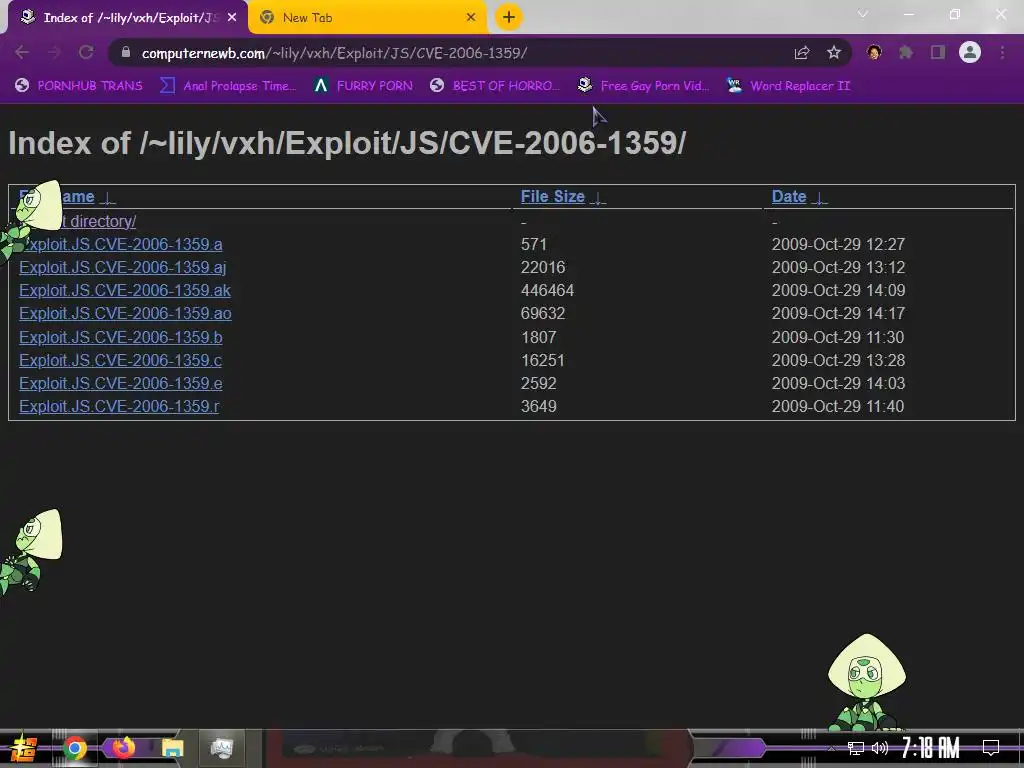
Task: Reload the current page
Action: tap(86, 52)
